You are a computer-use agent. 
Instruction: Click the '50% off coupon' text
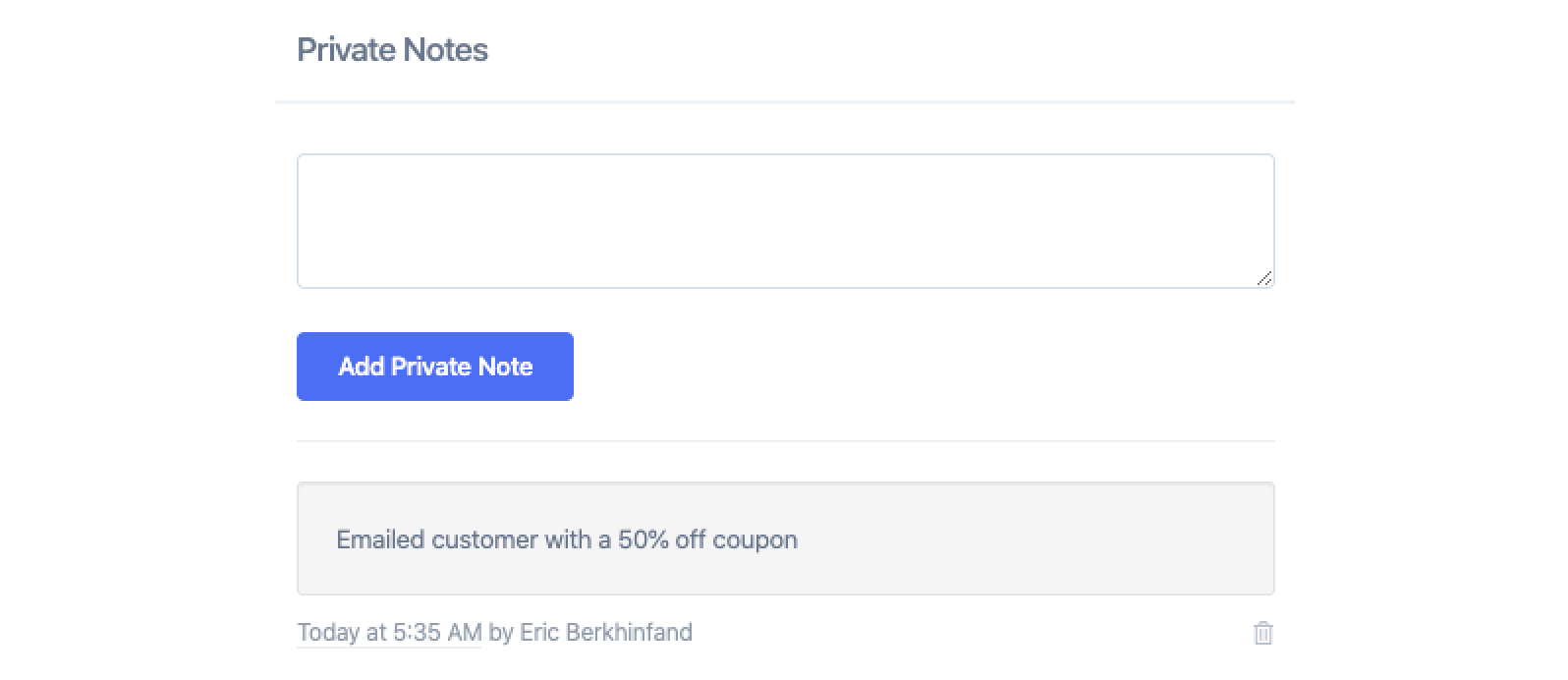(707, 539)
